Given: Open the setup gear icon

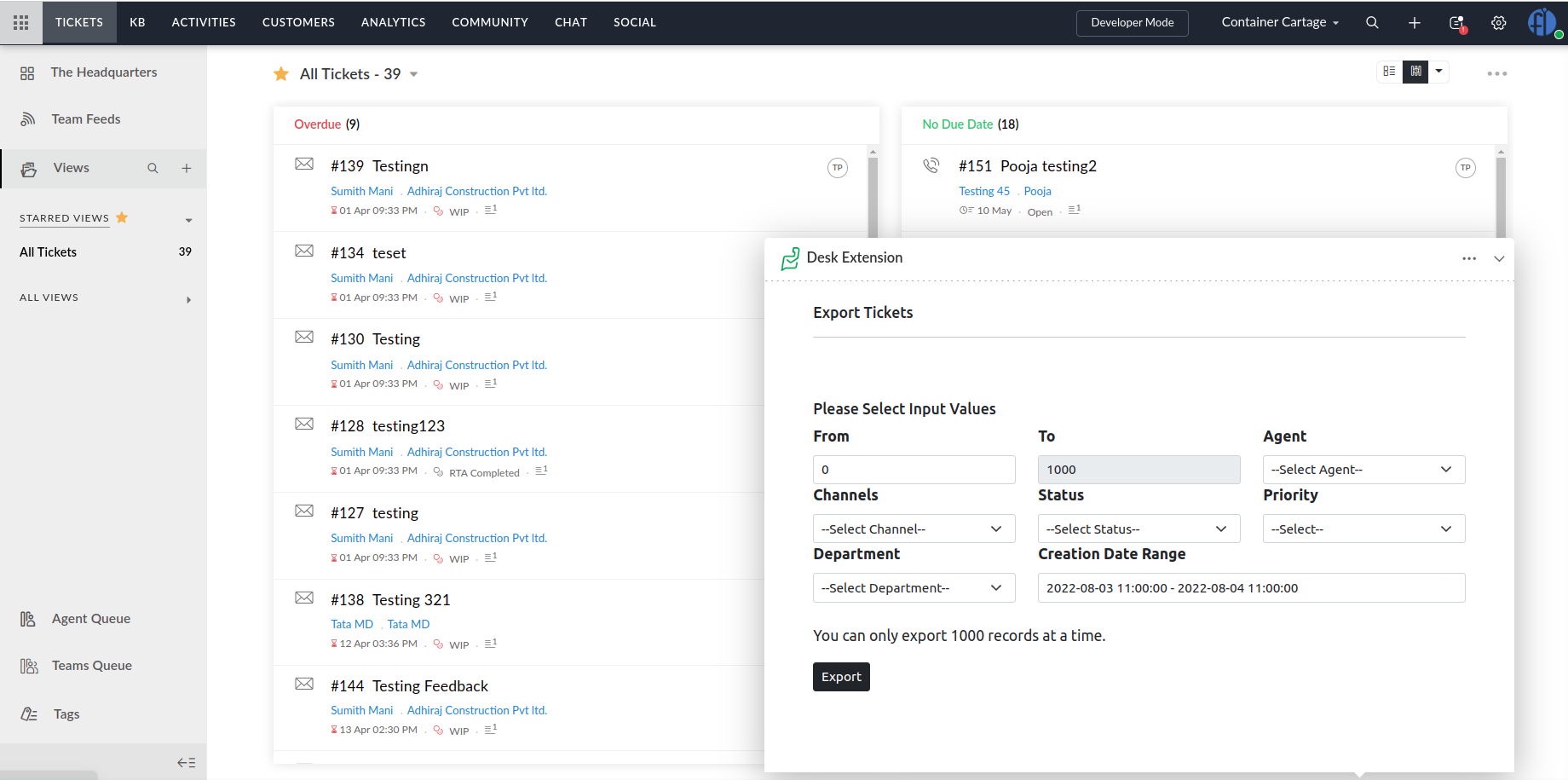Looking at the screenshot, I should point(1499,23).
